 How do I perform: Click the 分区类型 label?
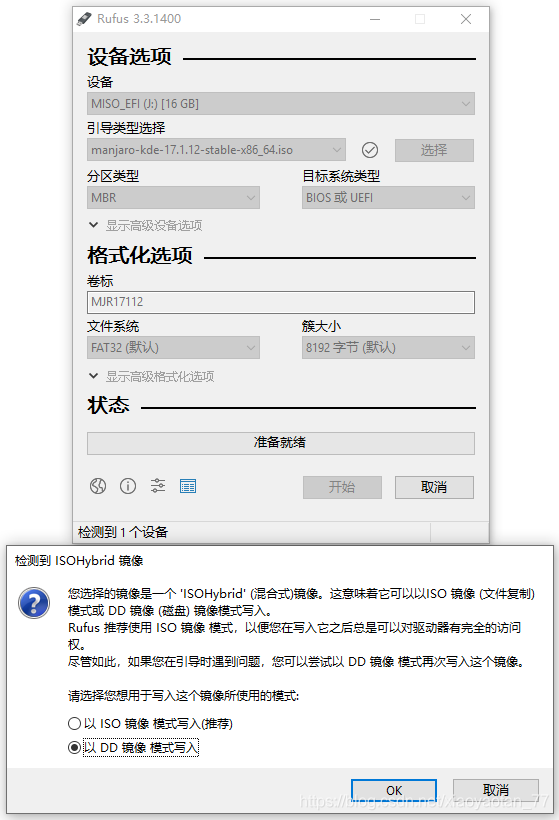(x=113, y=176)
